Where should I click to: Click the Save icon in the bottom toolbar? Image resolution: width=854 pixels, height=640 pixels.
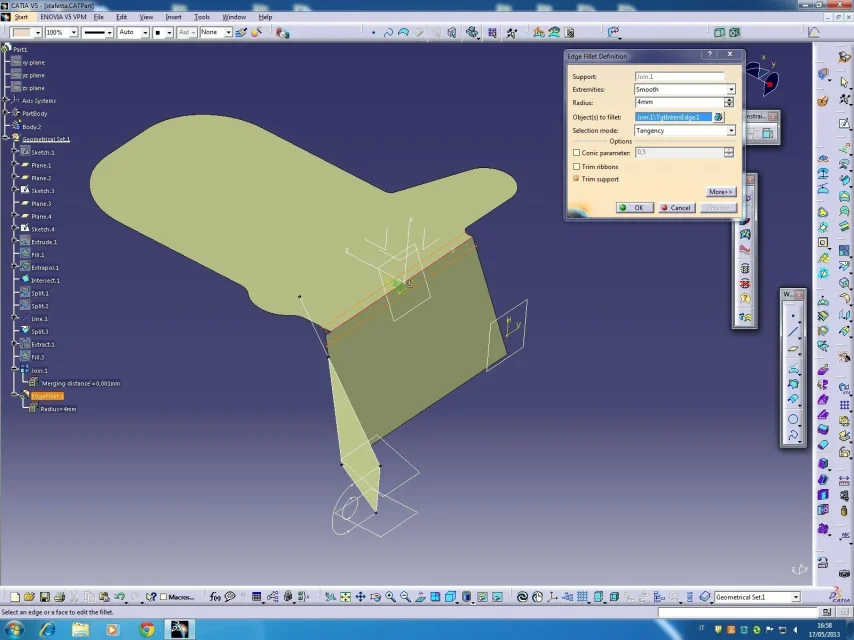(45, 597)
